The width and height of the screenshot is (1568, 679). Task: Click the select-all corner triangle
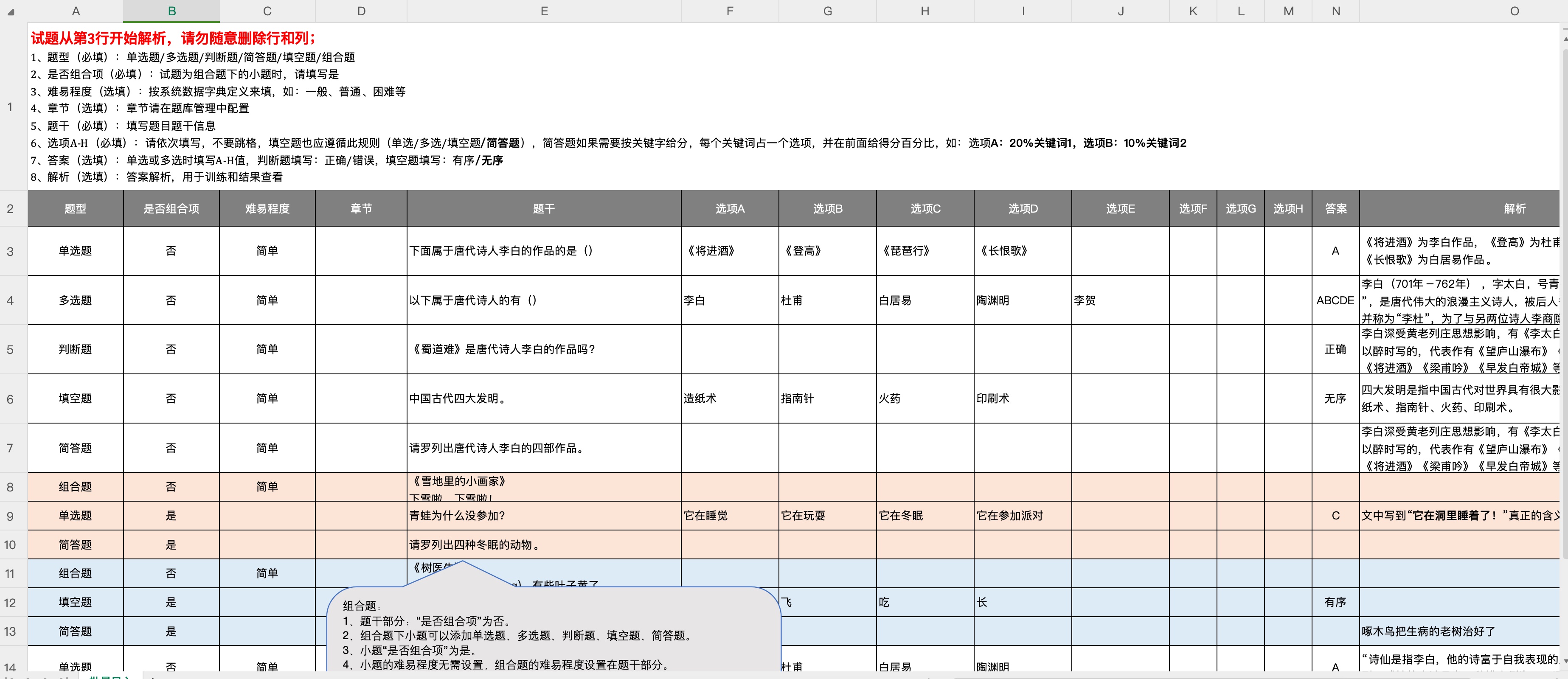tap(11, 11)
